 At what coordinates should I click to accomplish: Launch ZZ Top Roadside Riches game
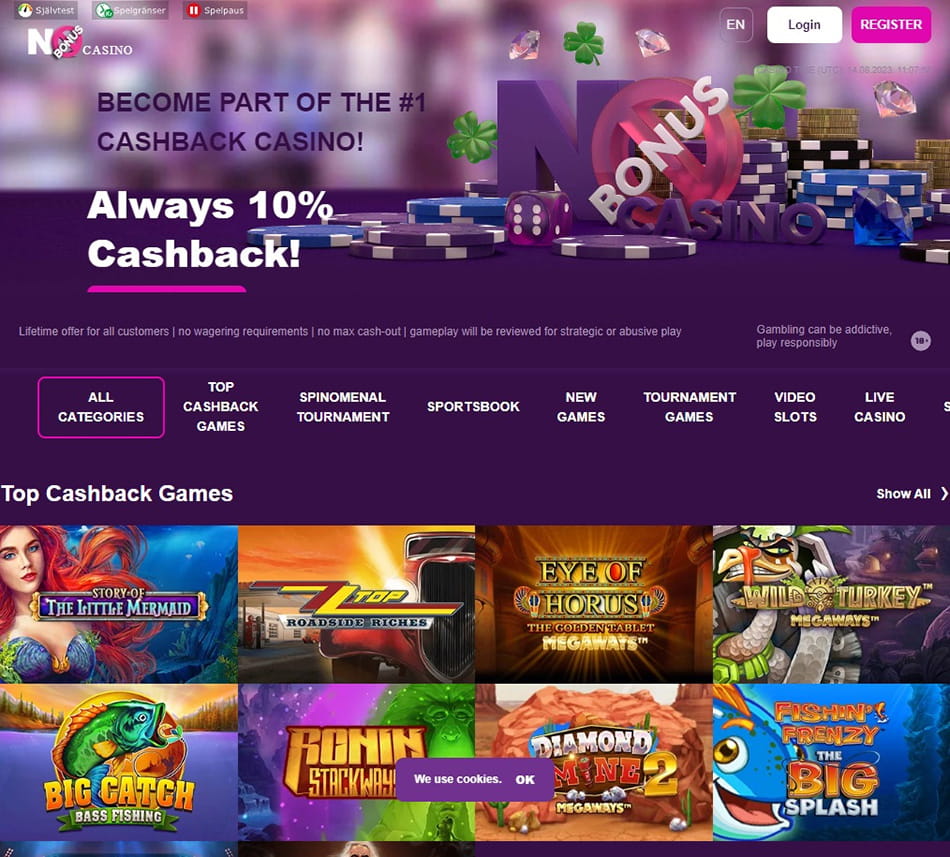pyautogui.click(x=356, y=604)
